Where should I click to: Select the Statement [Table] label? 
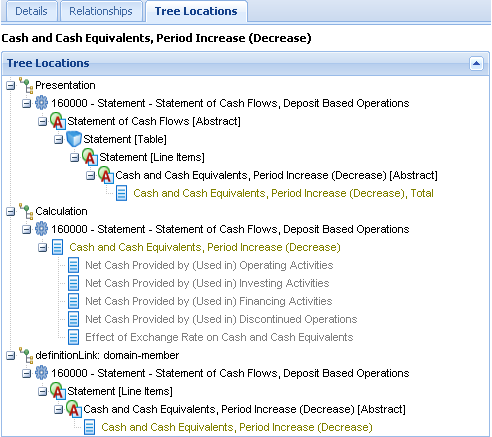click(x=125, y=139)
